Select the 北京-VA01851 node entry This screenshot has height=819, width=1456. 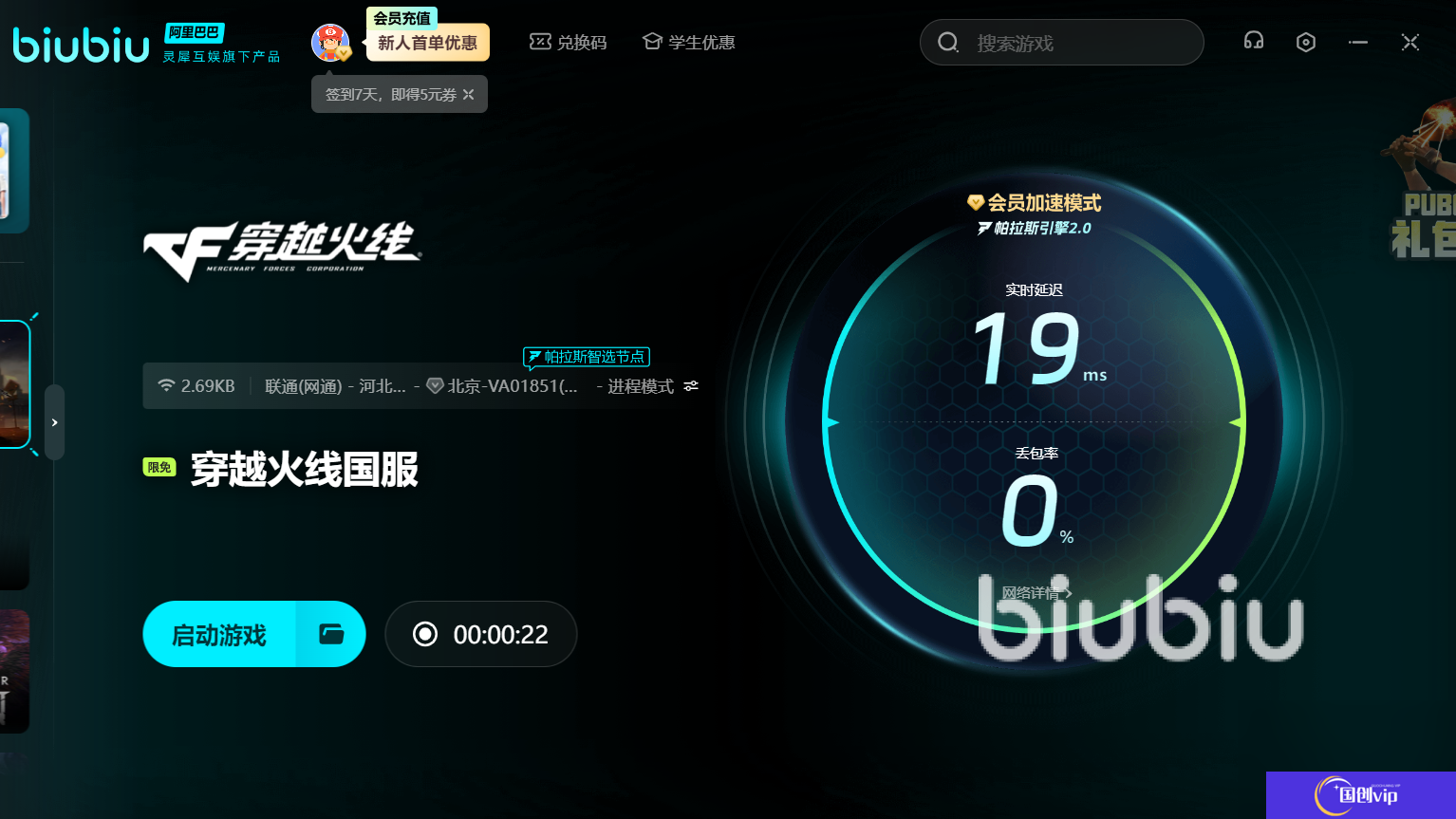pyautogui.click(x=502, y=386)
